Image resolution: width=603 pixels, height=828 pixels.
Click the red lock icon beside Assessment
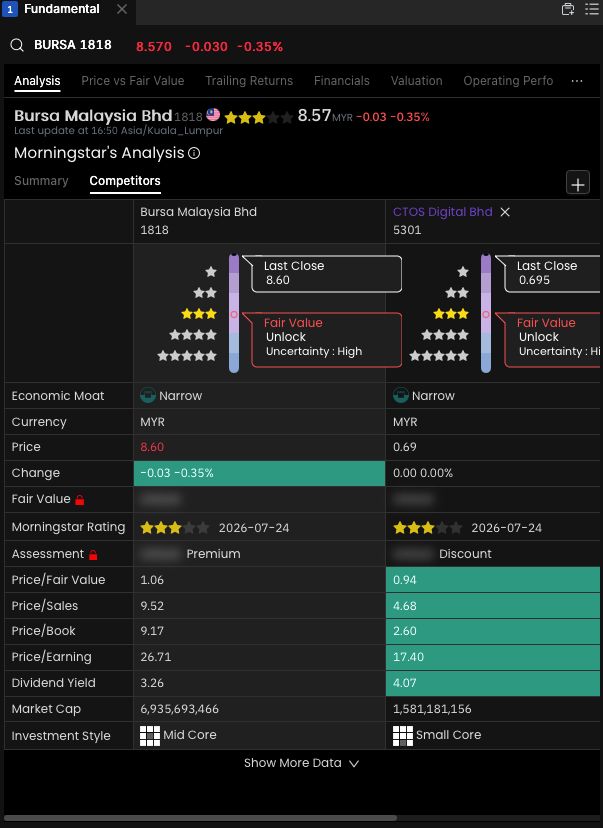pyautogui.click(x=93, y=554)
